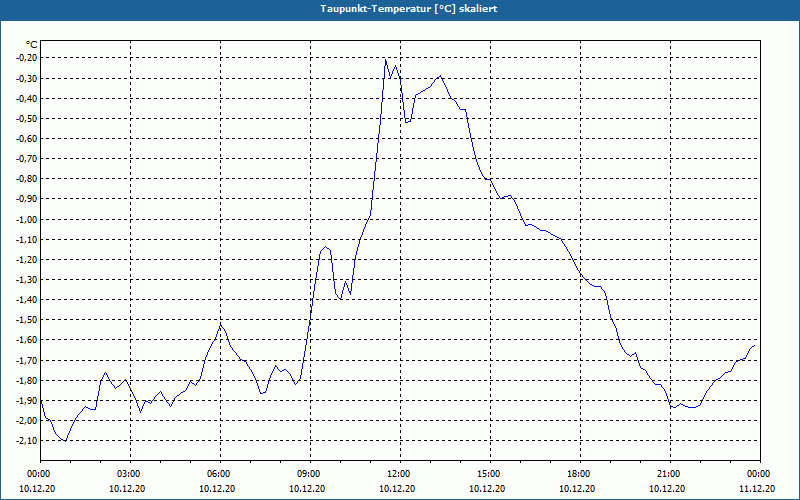Pick the -0,60 y-axis label
This screenshot has height=500, width=800.
tap(27, 139)
